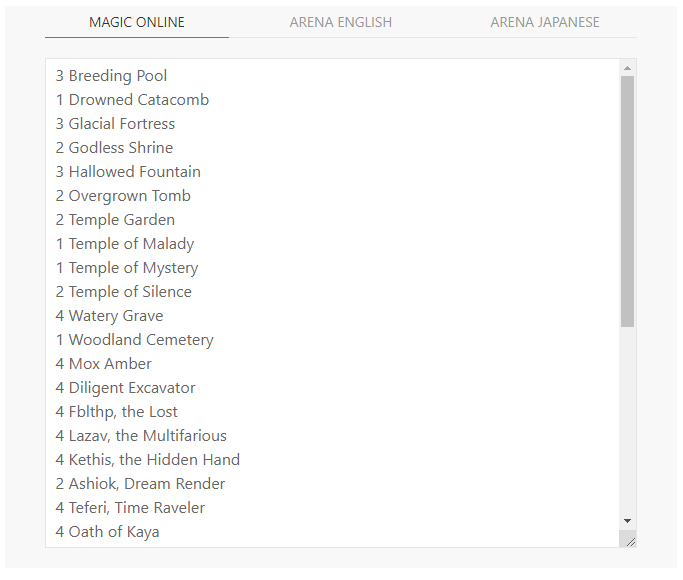Click the '1 Drowned Catacomb' line
Viewport: 683px width, 580px height.
(x=132, y=100)
